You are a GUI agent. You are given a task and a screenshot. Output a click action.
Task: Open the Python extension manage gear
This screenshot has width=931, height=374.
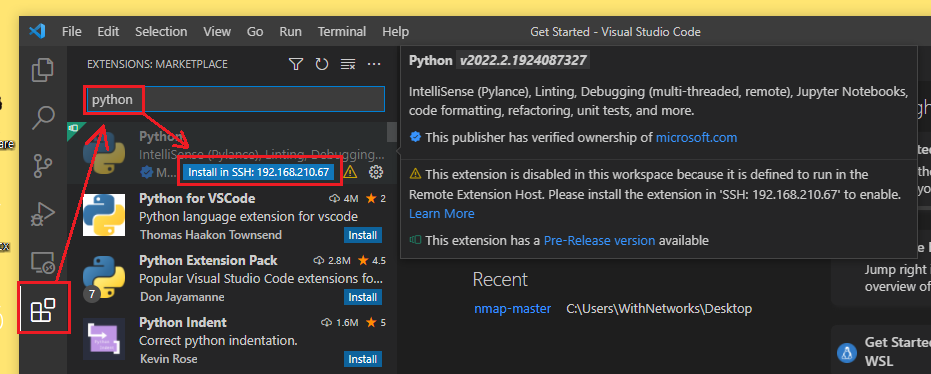pos(376,172)
